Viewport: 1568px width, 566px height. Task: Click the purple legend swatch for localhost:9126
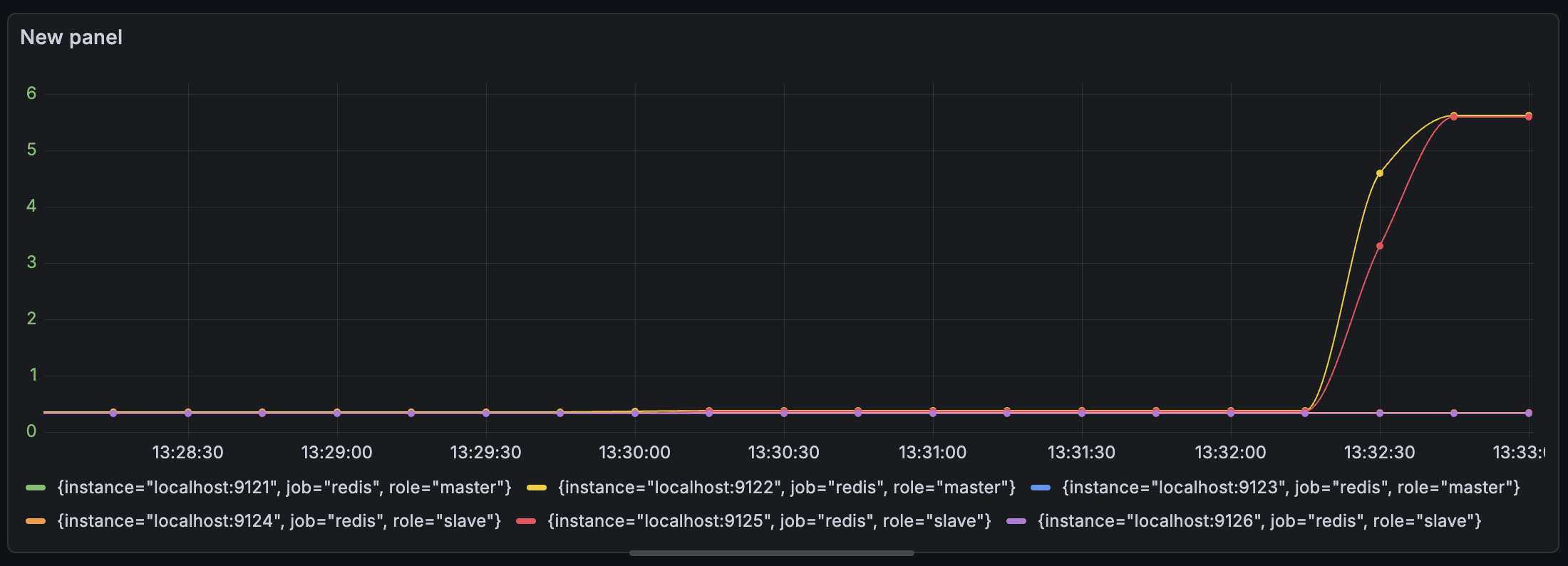1016,521
